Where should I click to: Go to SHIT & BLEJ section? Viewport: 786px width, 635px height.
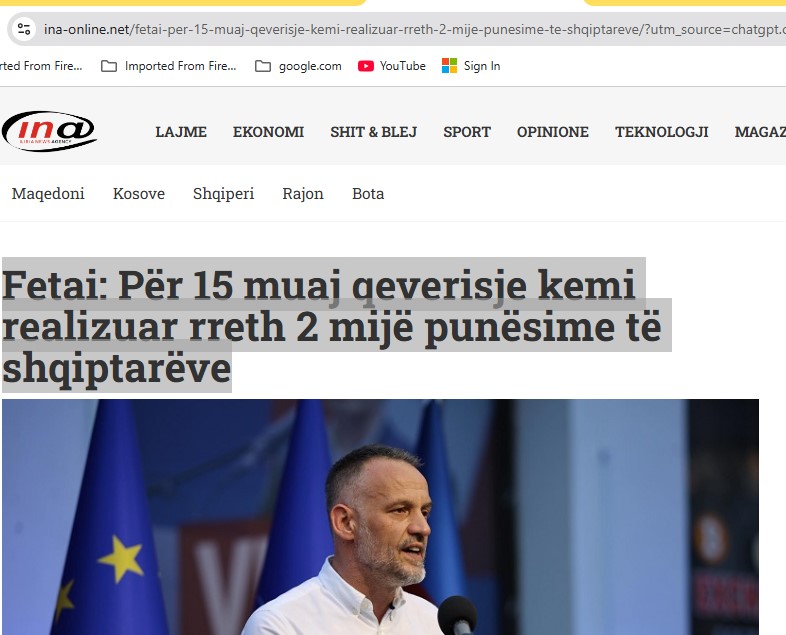[x=373, y=132]
